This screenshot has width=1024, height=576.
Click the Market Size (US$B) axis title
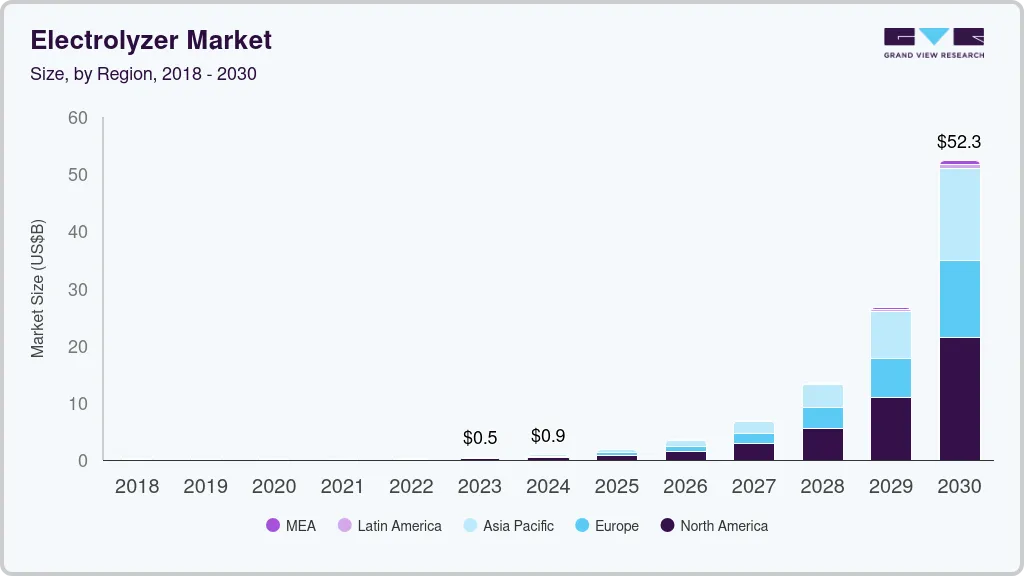(x=38, y=288)
